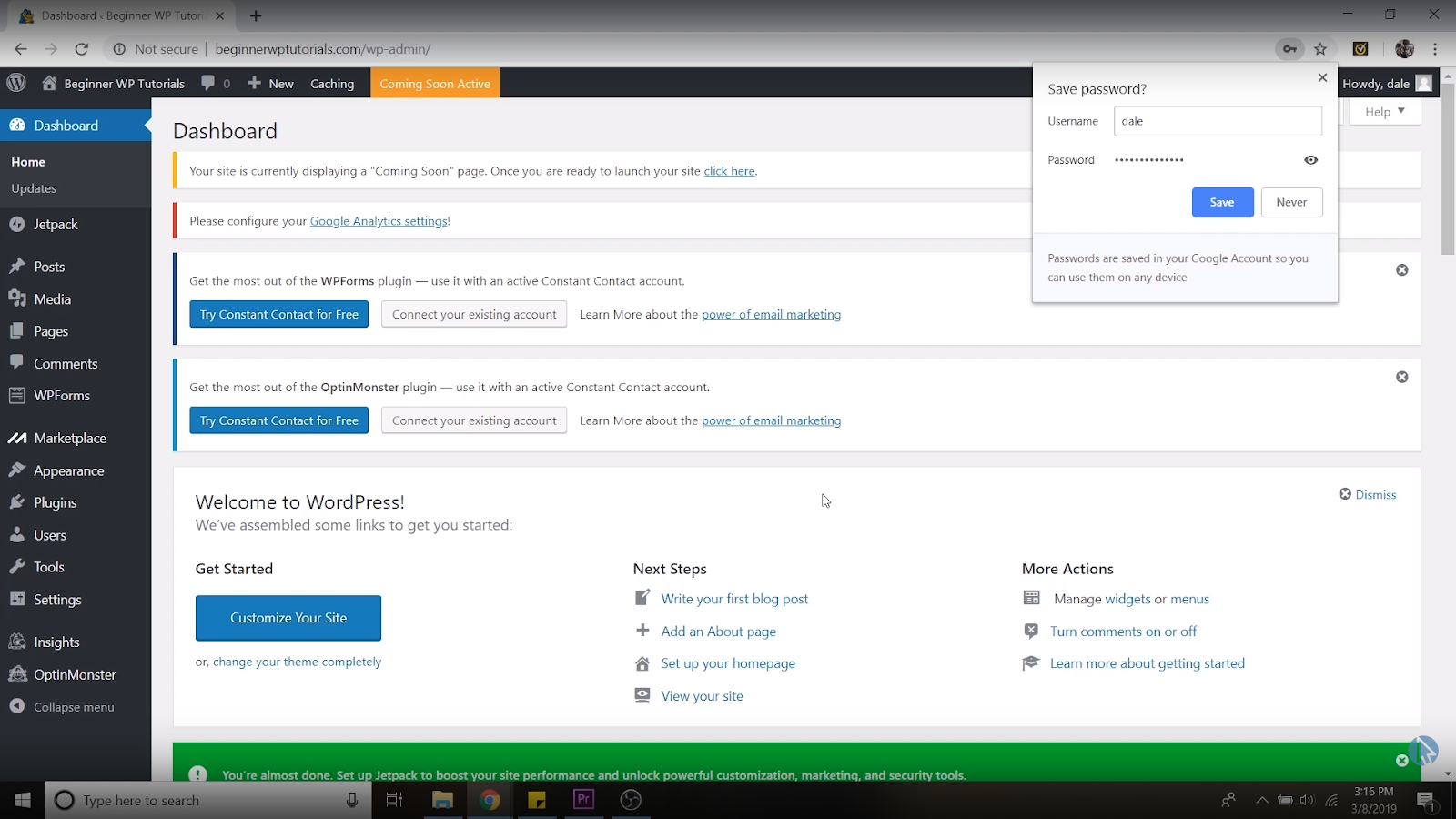Bookmark this page with the star icon

tap(1320, 49)
